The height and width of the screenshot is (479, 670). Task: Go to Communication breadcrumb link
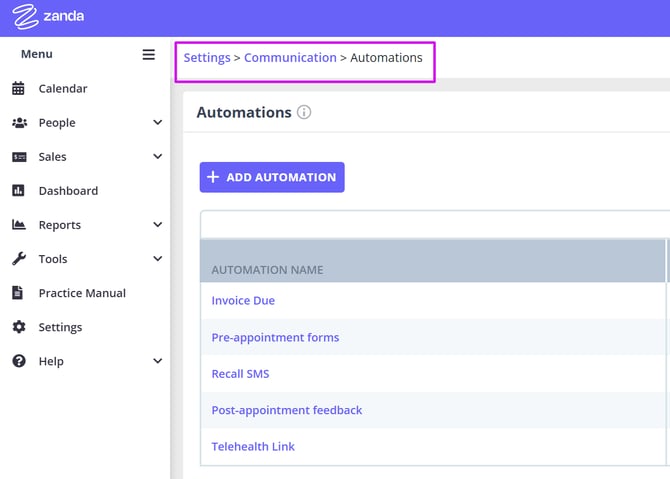click(x=290, y=58)
